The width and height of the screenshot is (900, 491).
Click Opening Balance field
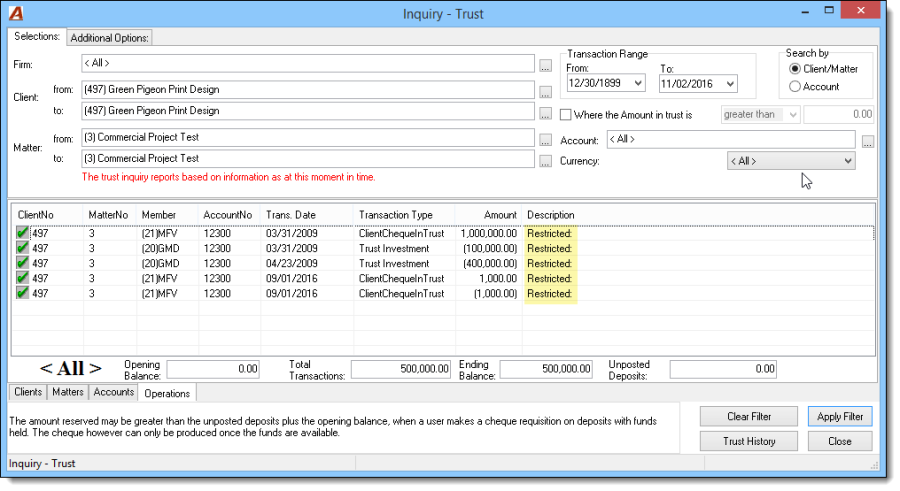click(213, 369)
